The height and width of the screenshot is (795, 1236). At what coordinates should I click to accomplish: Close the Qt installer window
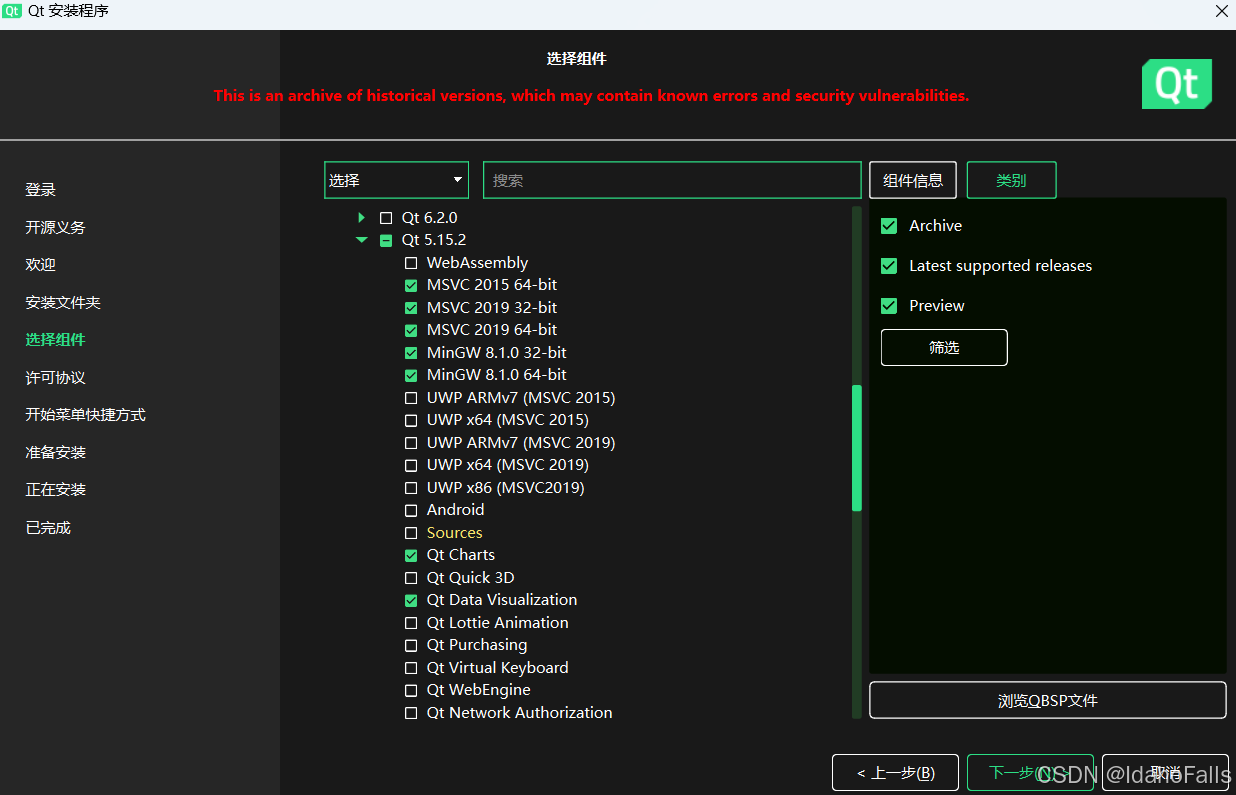point(1221,12)
